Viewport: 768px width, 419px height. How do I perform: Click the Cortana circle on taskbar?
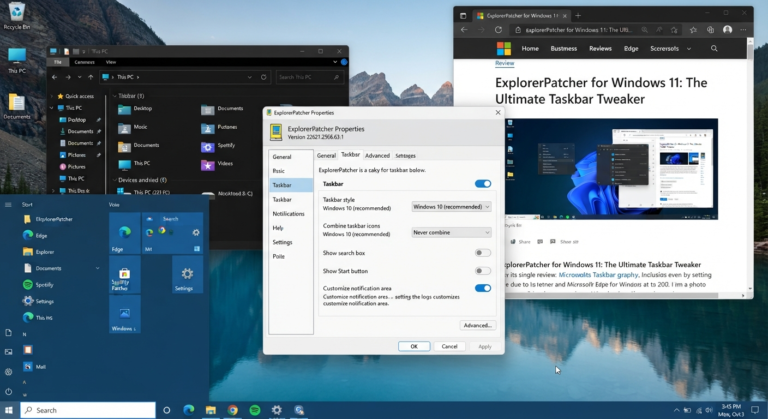[167, 410]
